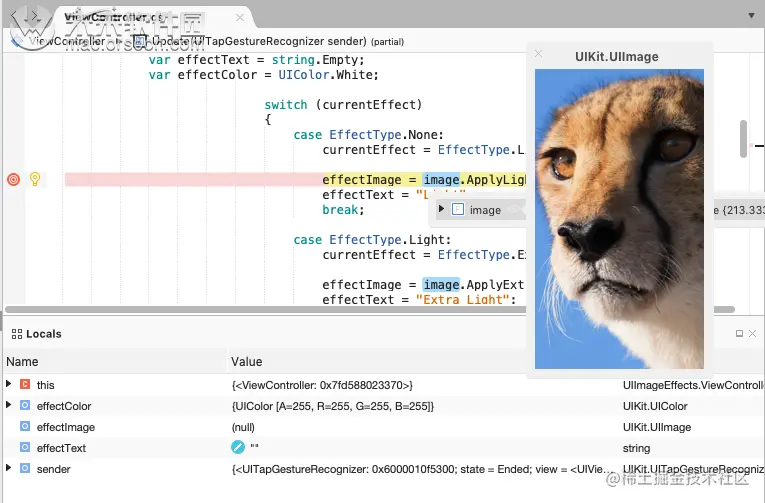This screenshot has height=503, width=765.
Task: Open the ViewController breadcrumb
Action: tap(66, 41)
